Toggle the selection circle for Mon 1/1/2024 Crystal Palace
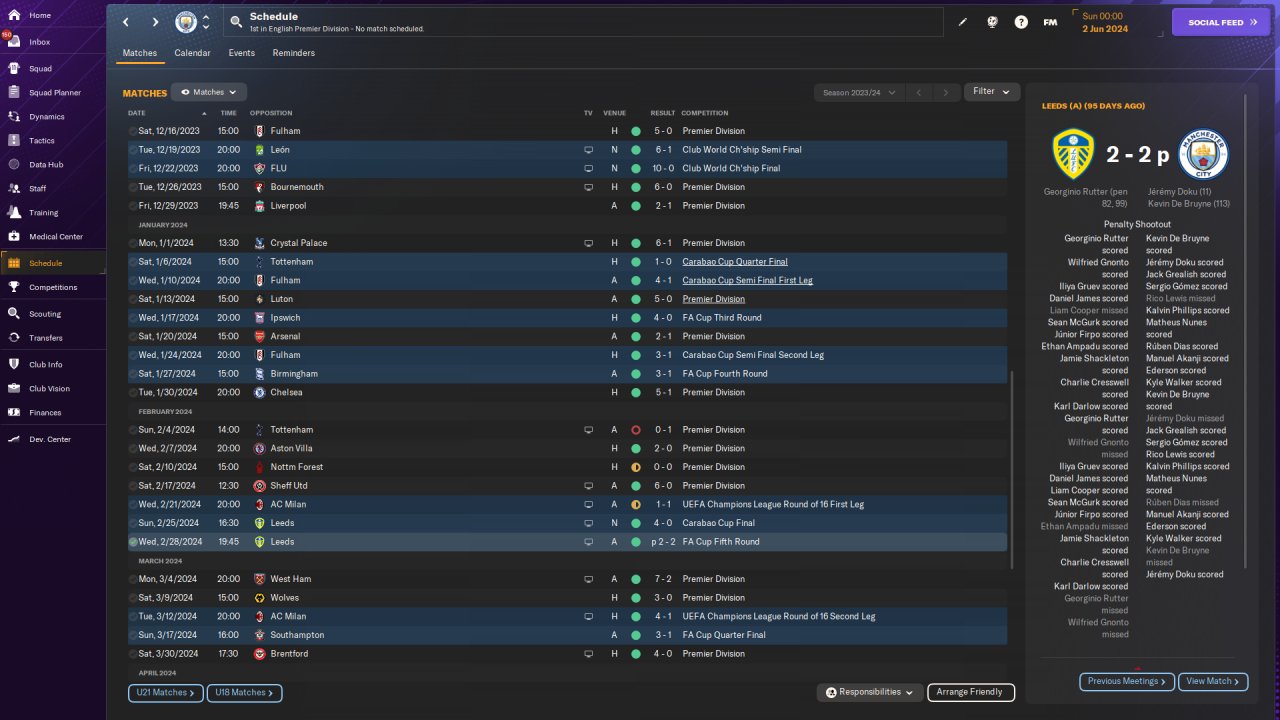The width and height of the screenshot is (1280, 720). point(133,243)
